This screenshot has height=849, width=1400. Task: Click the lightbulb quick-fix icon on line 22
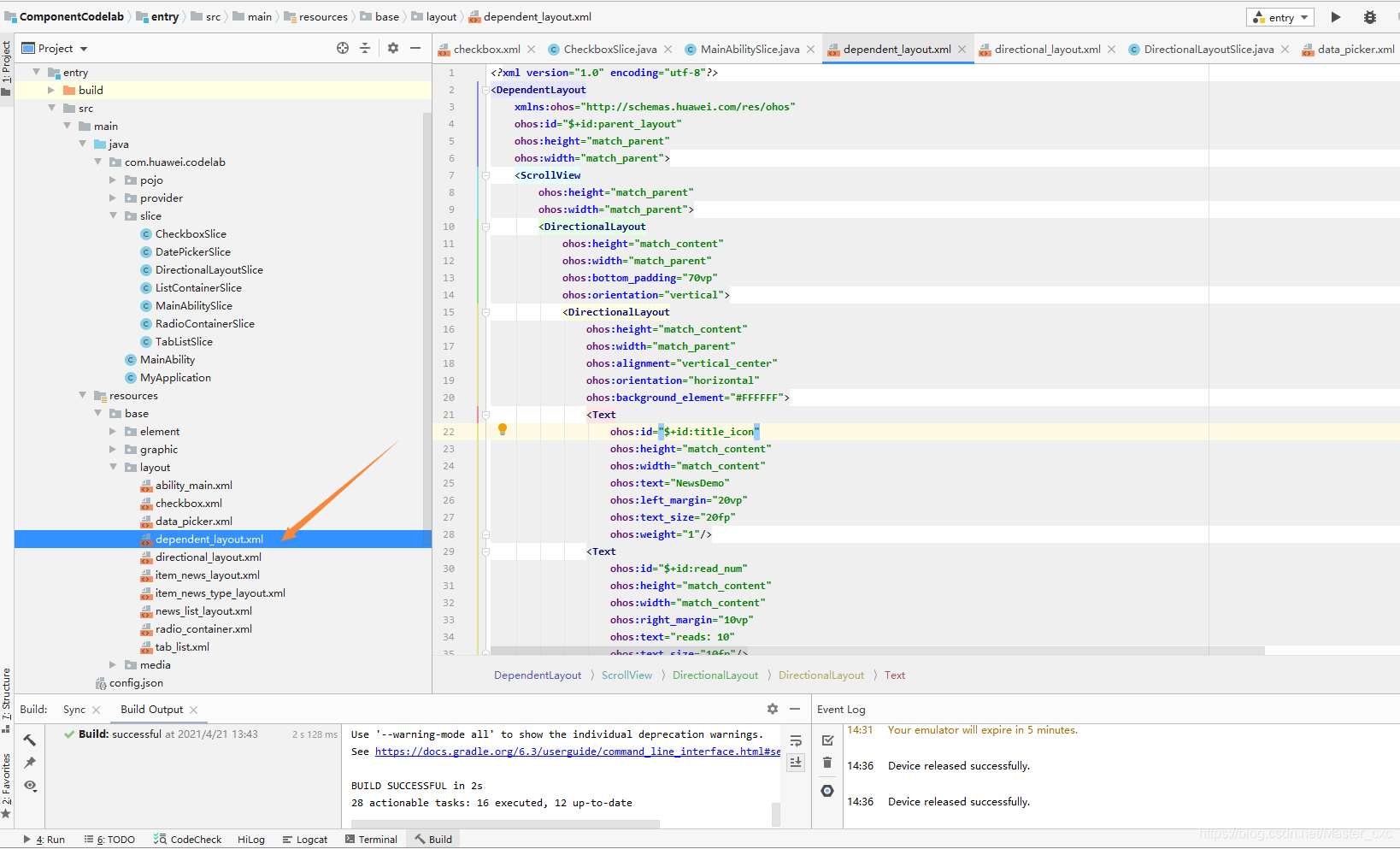point(503,430)
